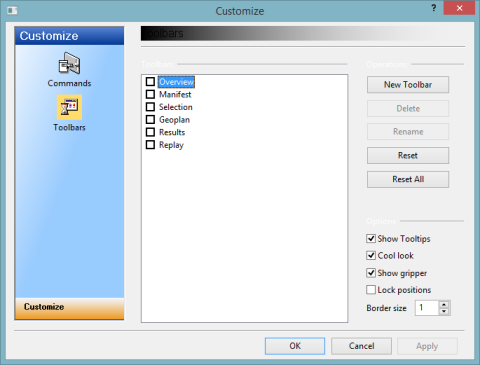Screen dimensions: 480x365
Task: Select the Results list item text
Action: [x=172, y=132]
